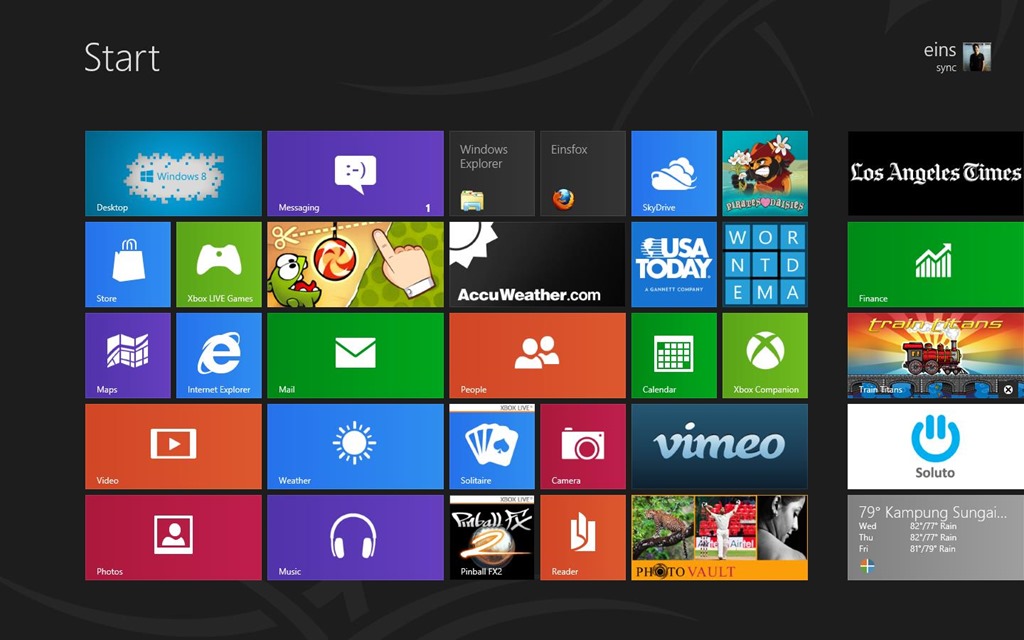Click the eins user account picture
Viewport: 1024px width, 640px height.
pyautogui.click(x=977, y=57)
